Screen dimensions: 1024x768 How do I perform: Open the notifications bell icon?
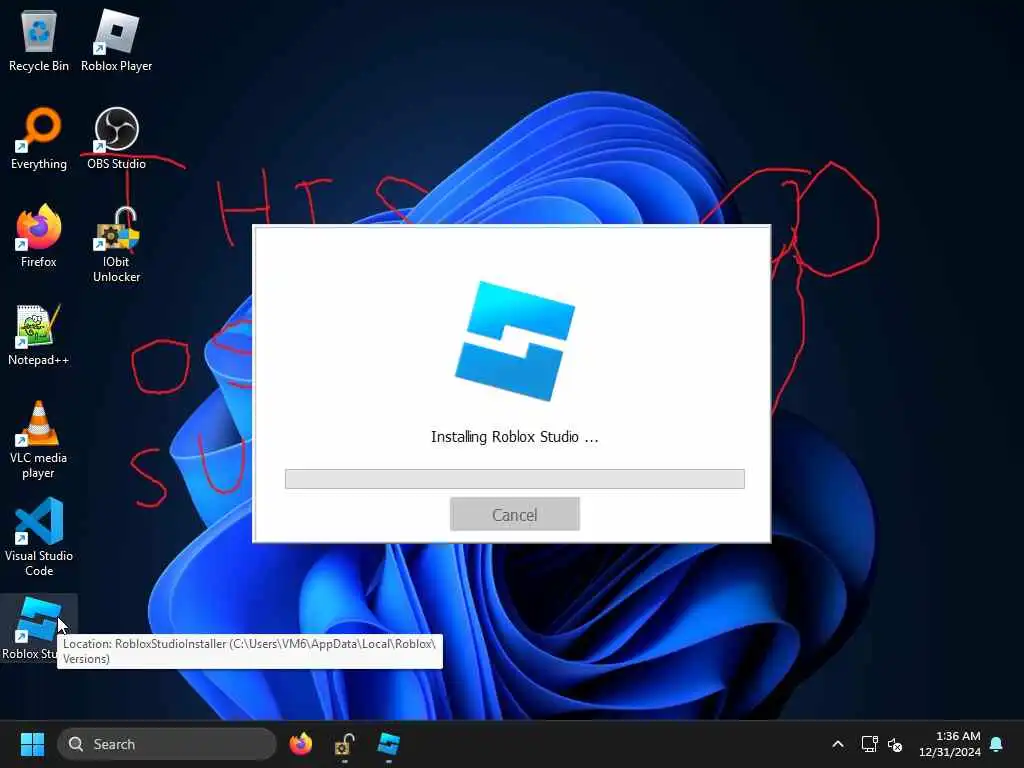point(997,744)
